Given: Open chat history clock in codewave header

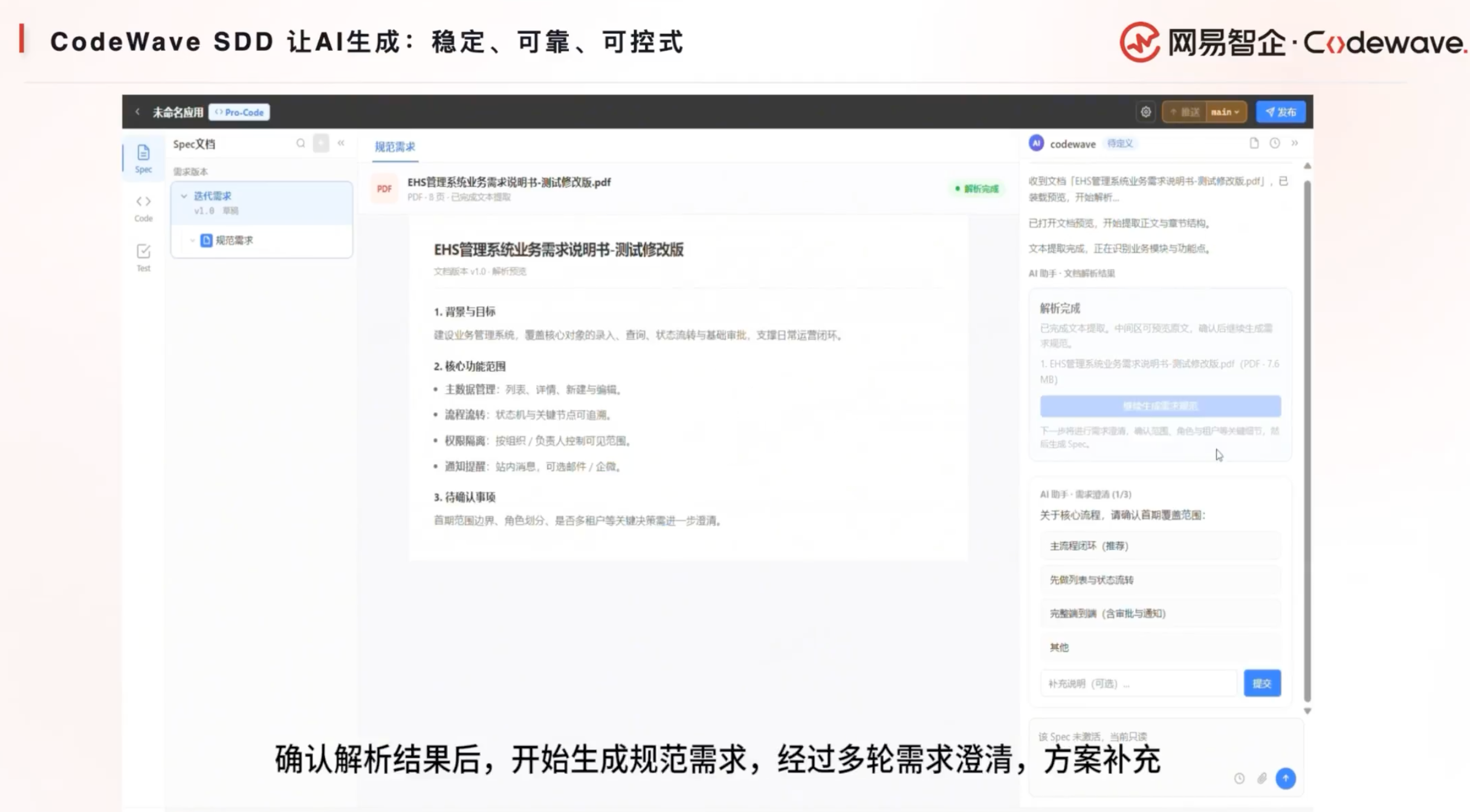Looking at the screenshot, I should point(1275,143).
